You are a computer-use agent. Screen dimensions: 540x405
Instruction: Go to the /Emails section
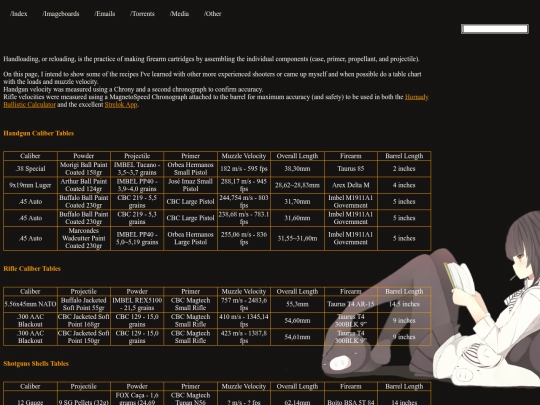click(x=105, y=14)
